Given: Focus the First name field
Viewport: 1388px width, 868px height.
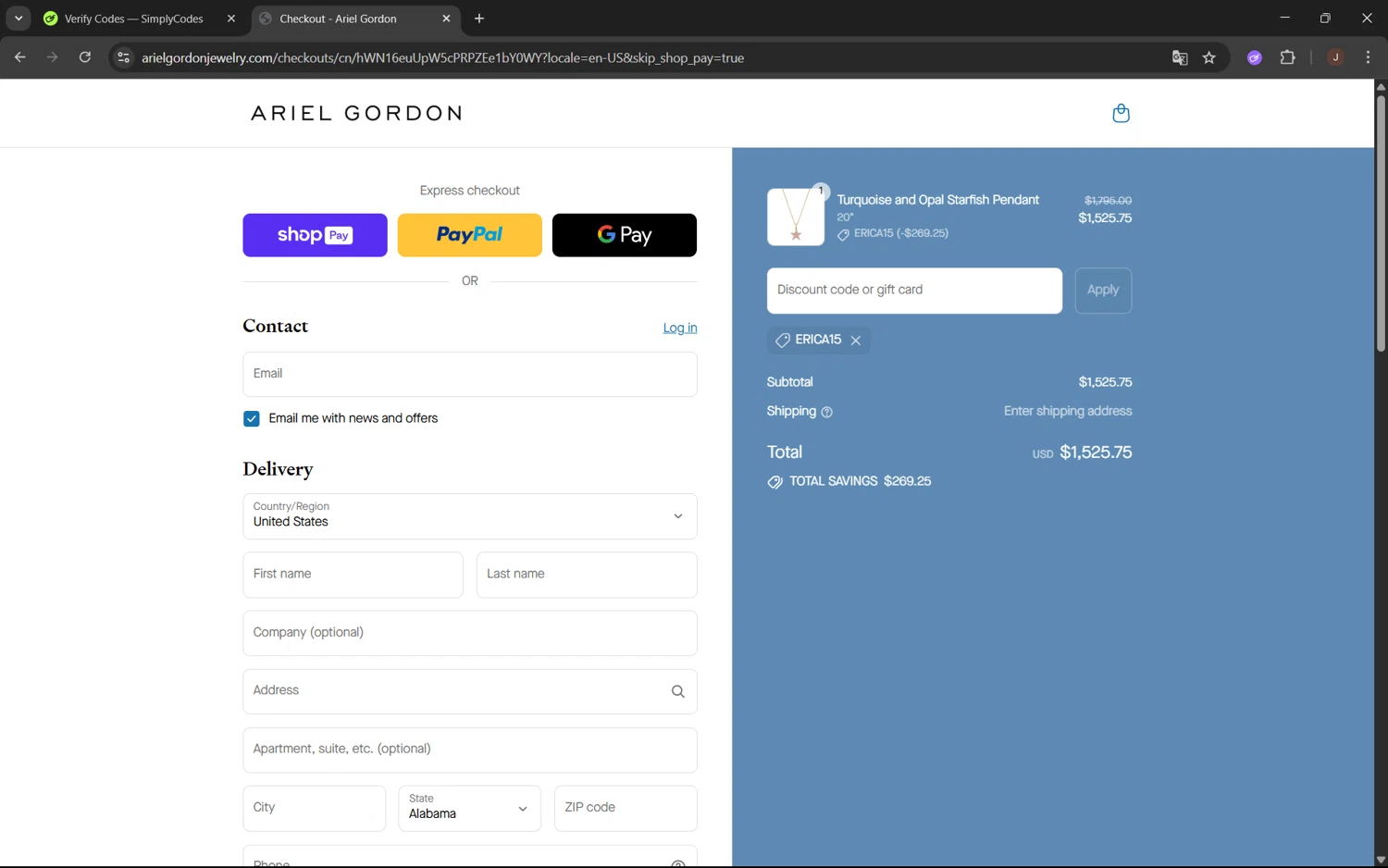Looking at the screenshot, I should [353, 575].
